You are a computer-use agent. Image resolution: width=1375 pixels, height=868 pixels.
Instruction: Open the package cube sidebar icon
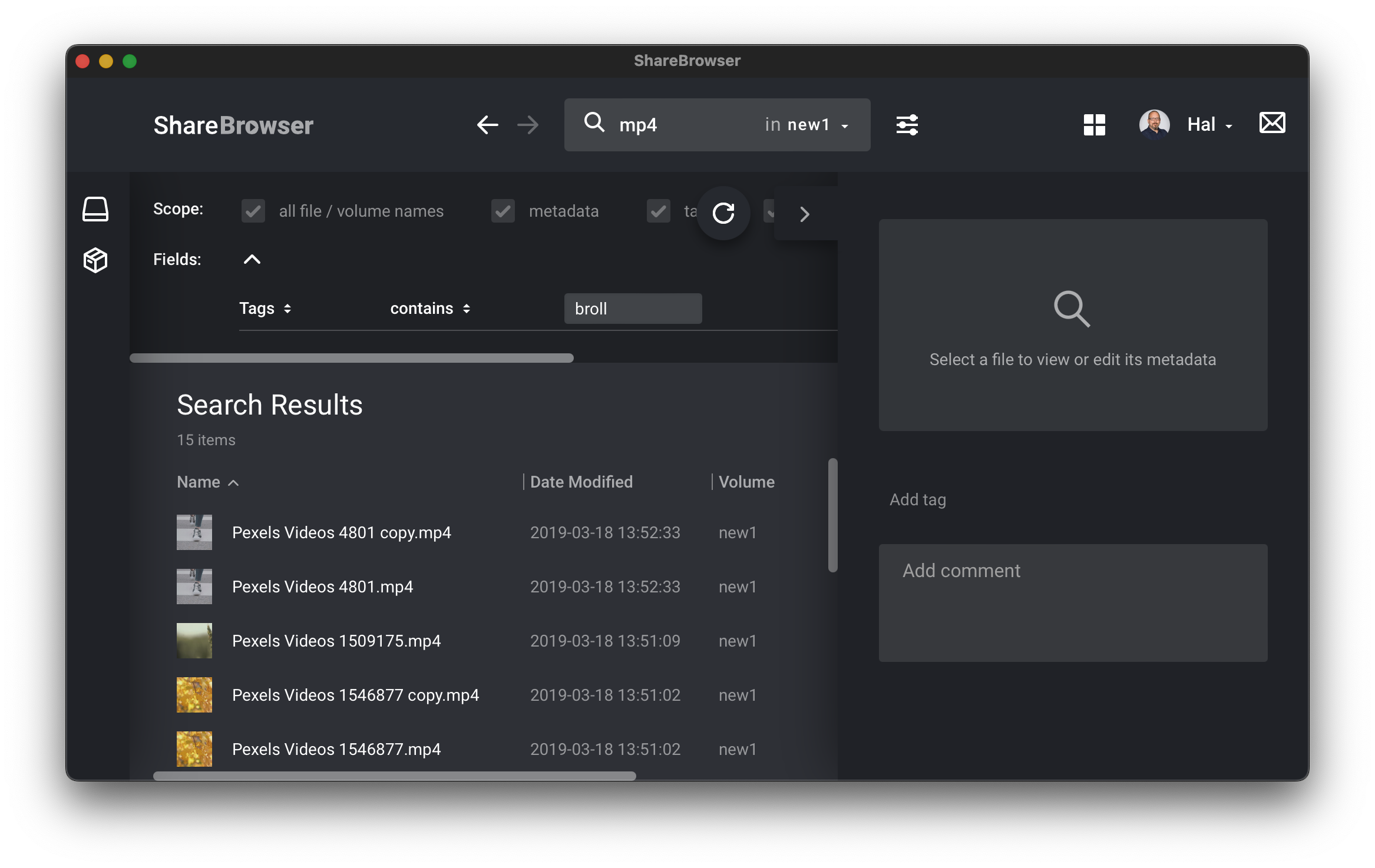coord(95,260)
